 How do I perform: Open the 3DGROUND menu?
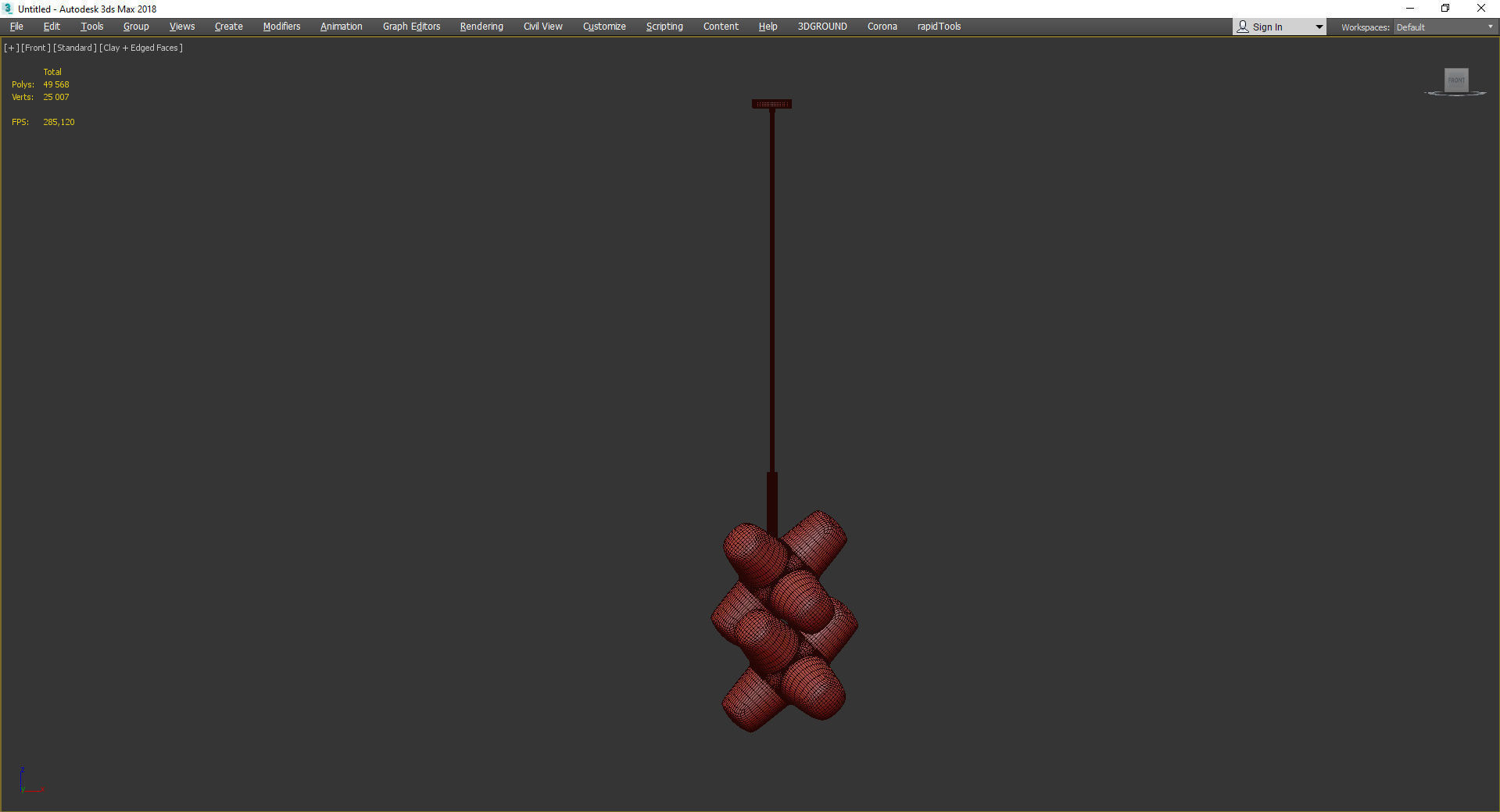[x=822, y=27]
